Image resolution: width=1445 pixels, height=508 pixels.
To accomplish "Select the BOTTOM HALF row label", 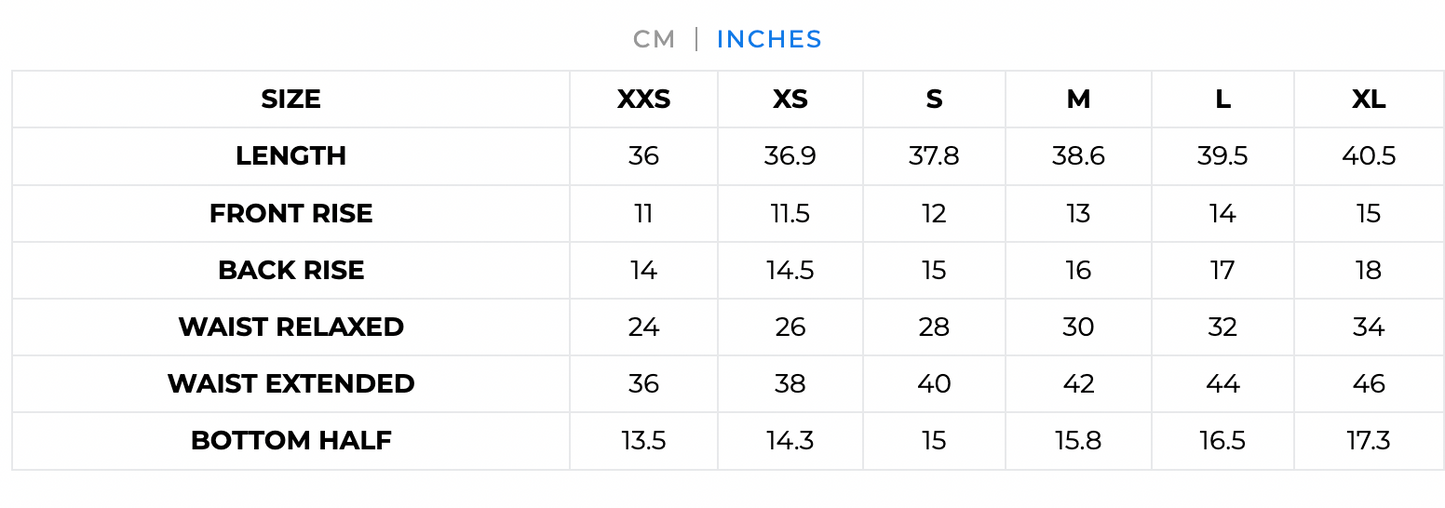I will (291, 441).
